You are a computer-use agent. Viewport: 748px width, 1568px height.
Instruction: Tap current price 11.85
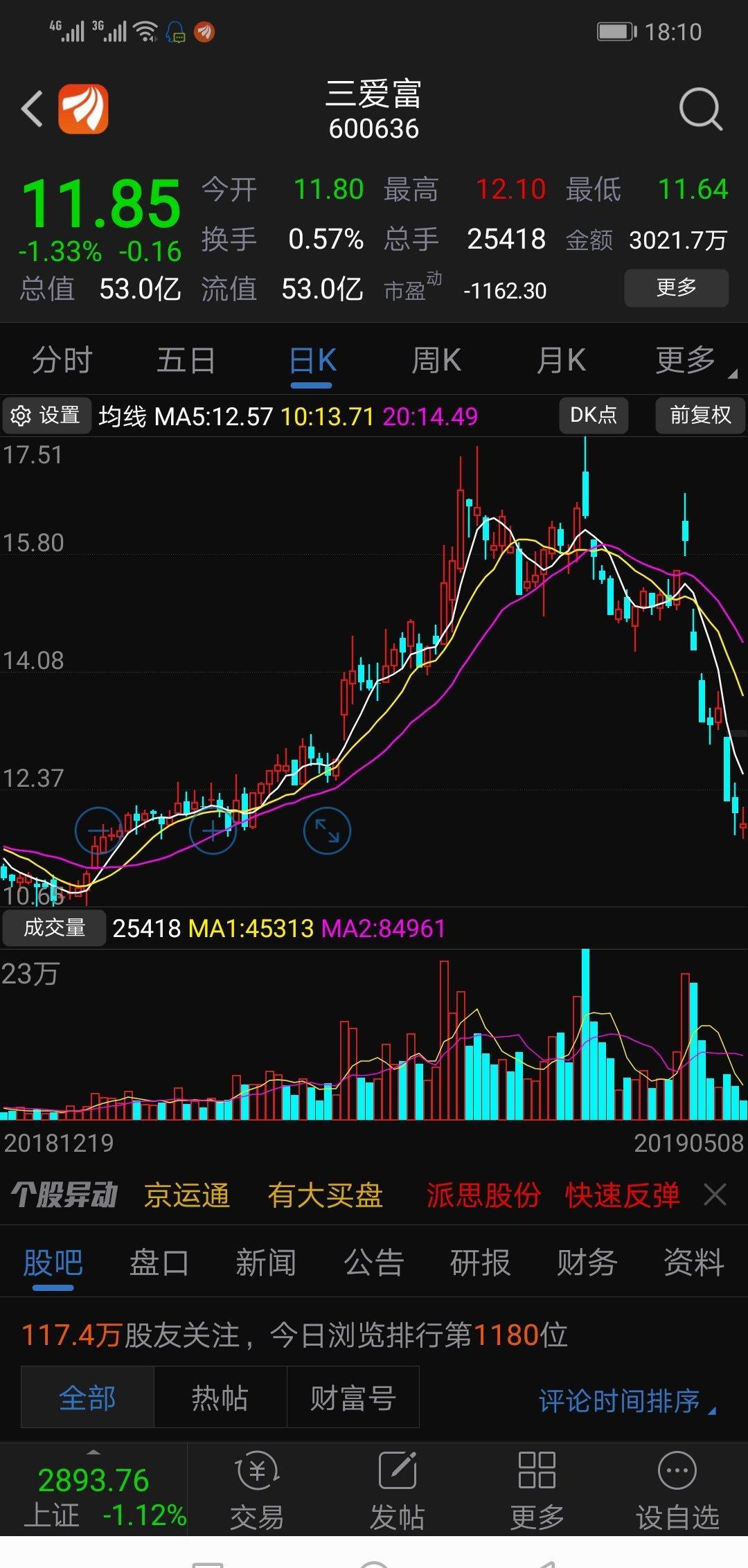[x=102, y=204]
